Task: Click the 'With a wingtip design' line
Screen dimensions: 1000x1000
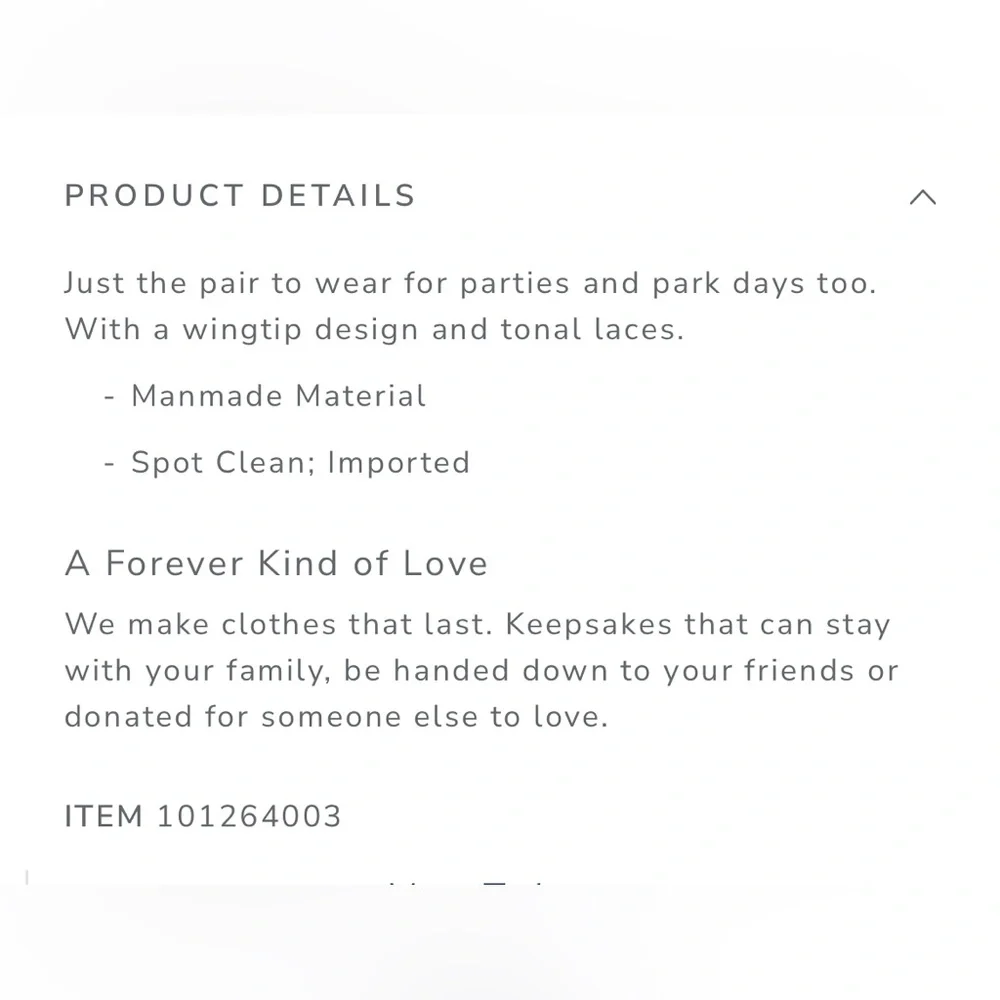Action: (x=374, y=330)
